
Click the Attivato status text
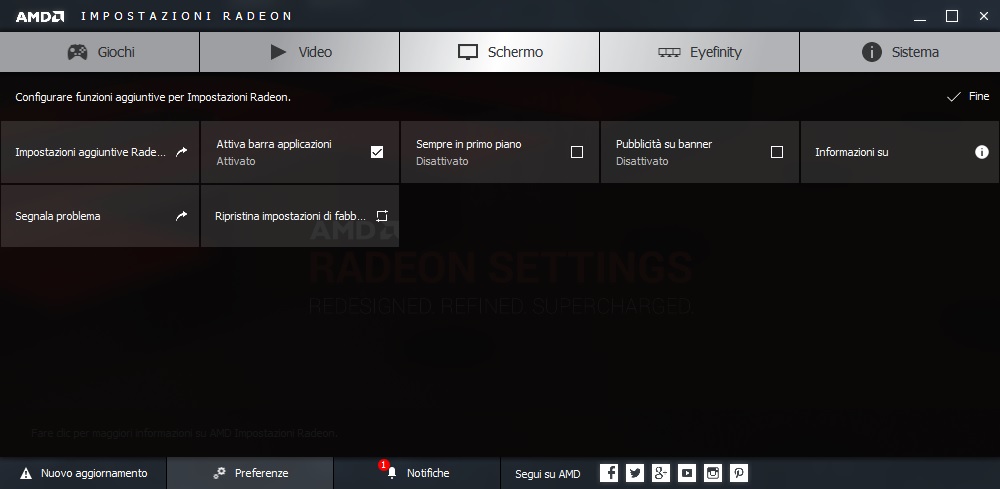coord(236,161)
